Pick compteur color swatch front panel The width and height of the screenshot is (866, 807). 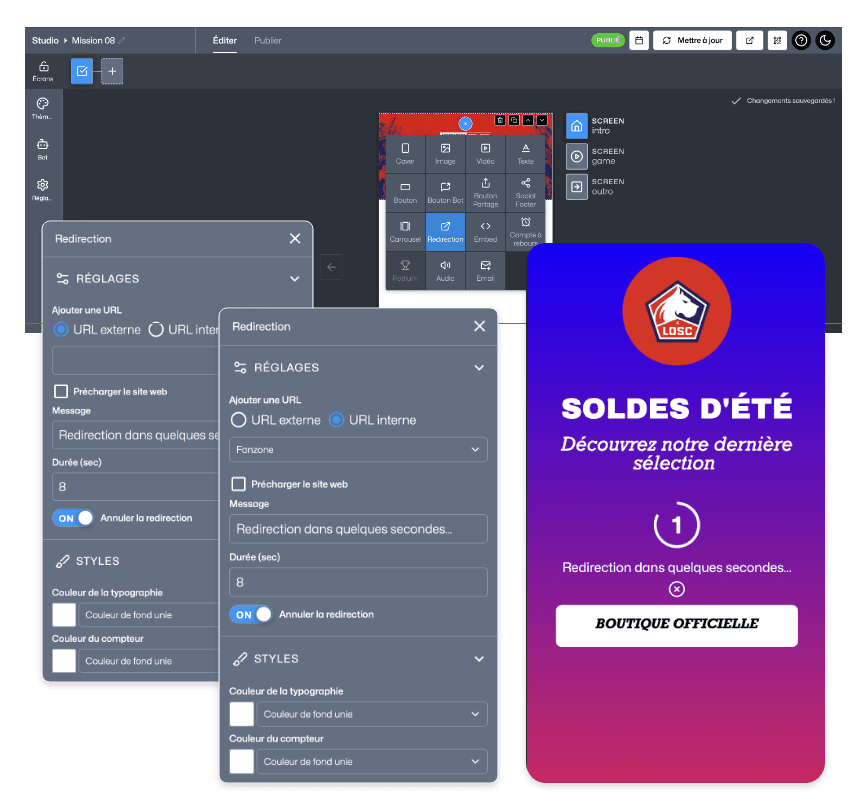coord(242,762)
